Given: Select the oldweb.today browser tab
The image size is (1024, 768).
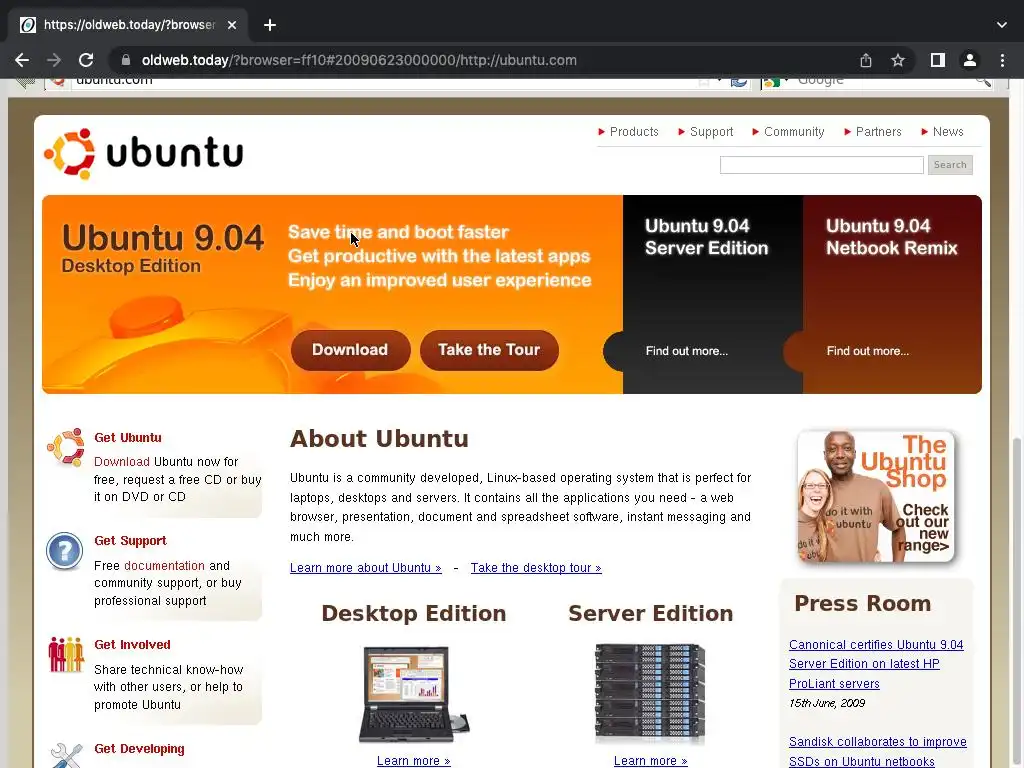Looking at the screenshot, I should pyautogui.click(x=129, y=25).
